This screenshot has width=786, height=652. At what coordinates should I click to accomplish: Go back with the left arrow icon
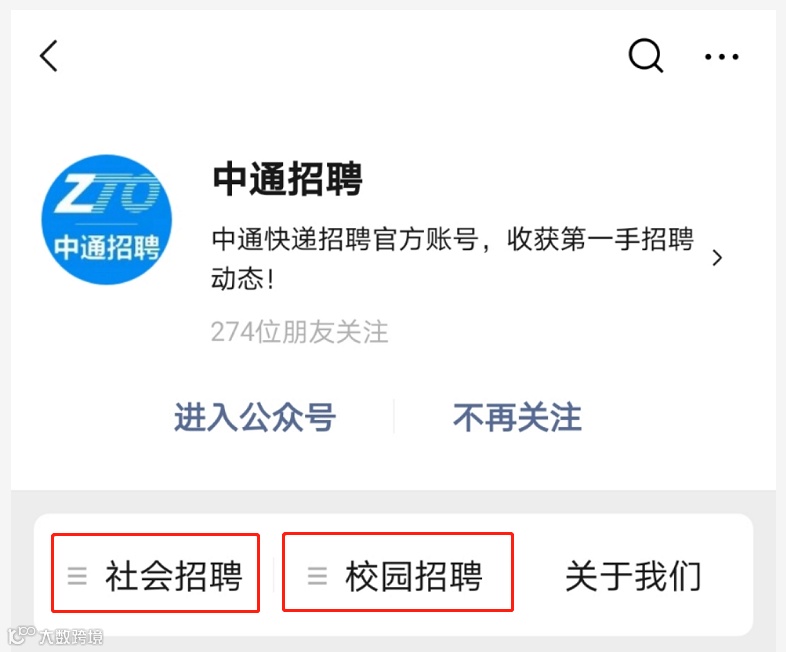pos(49,56)
